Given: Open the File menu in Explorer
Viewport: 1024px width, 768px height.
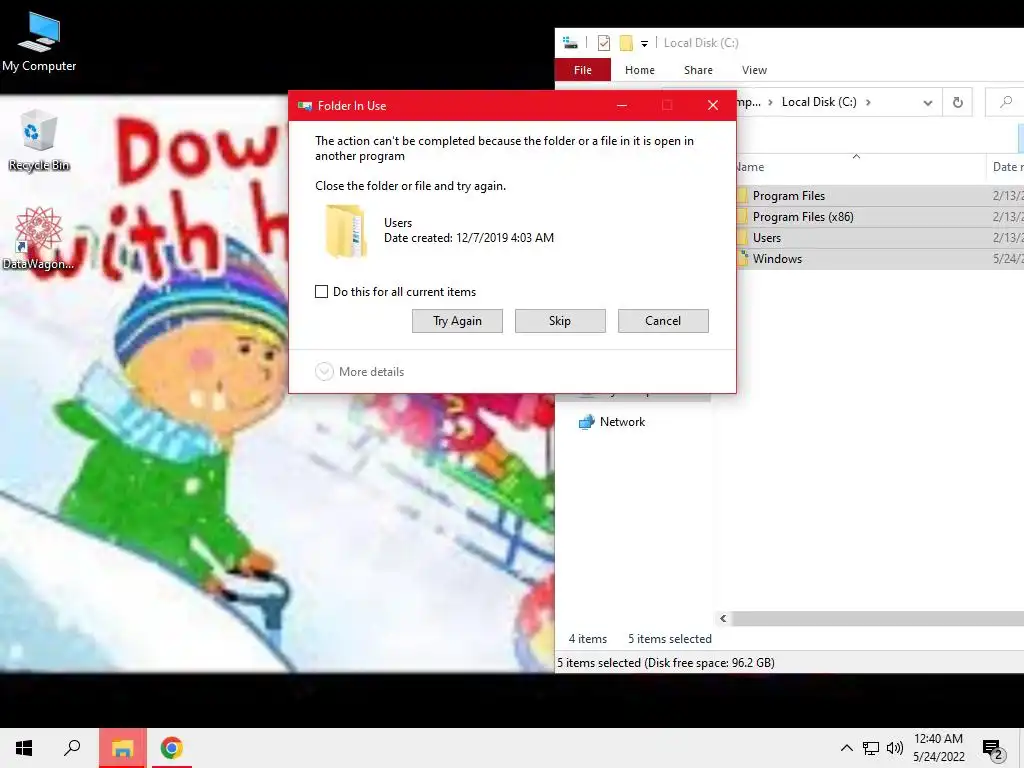Looking at the screenshot, I should click(x=583, y=70).
